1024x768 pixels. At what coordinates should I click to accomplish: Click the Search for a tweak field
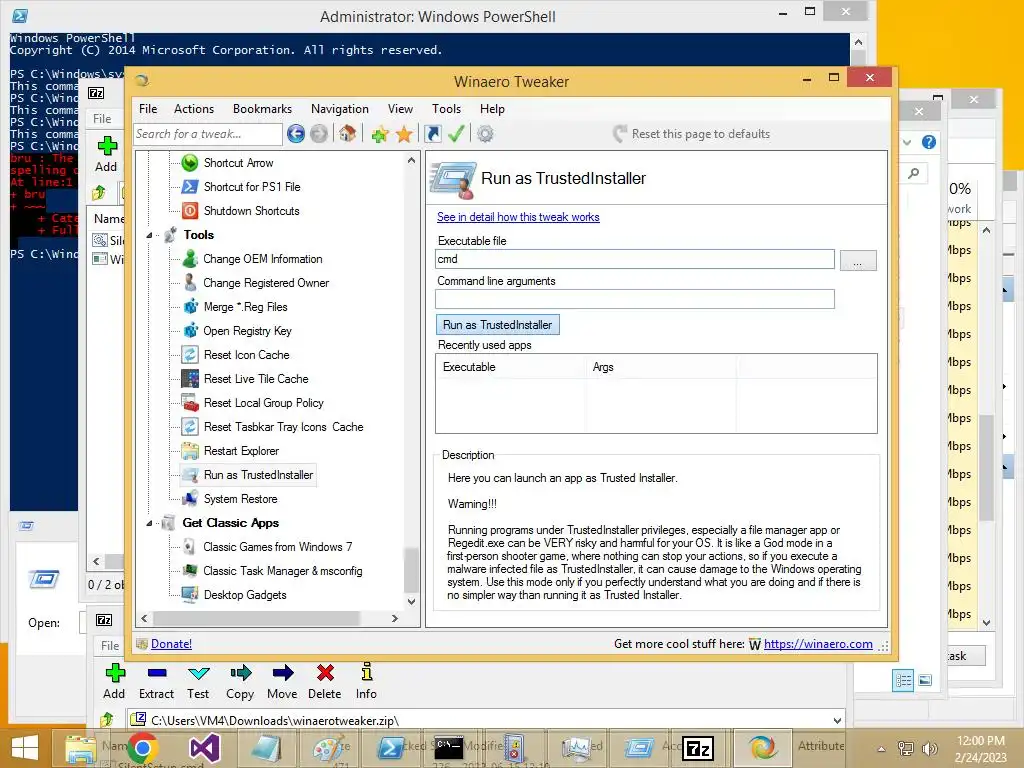(208, 134)
